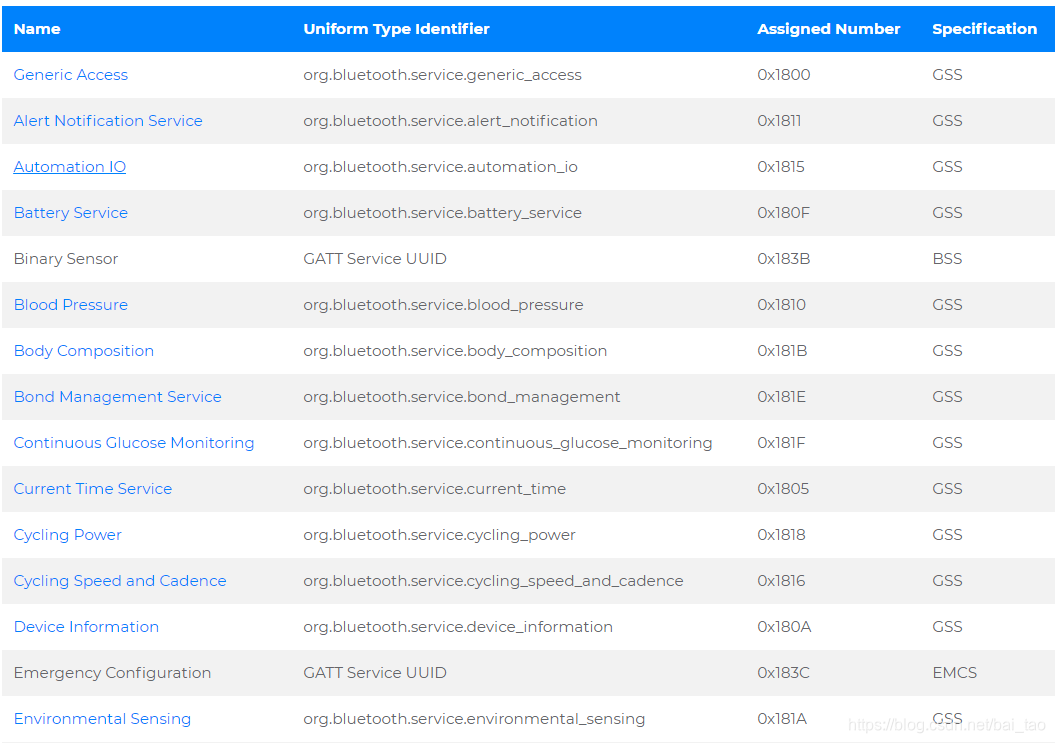The width and height of the screenshot is (1055, 743).
Task: Select assigned number 0x1815
Action: point(781,167)
